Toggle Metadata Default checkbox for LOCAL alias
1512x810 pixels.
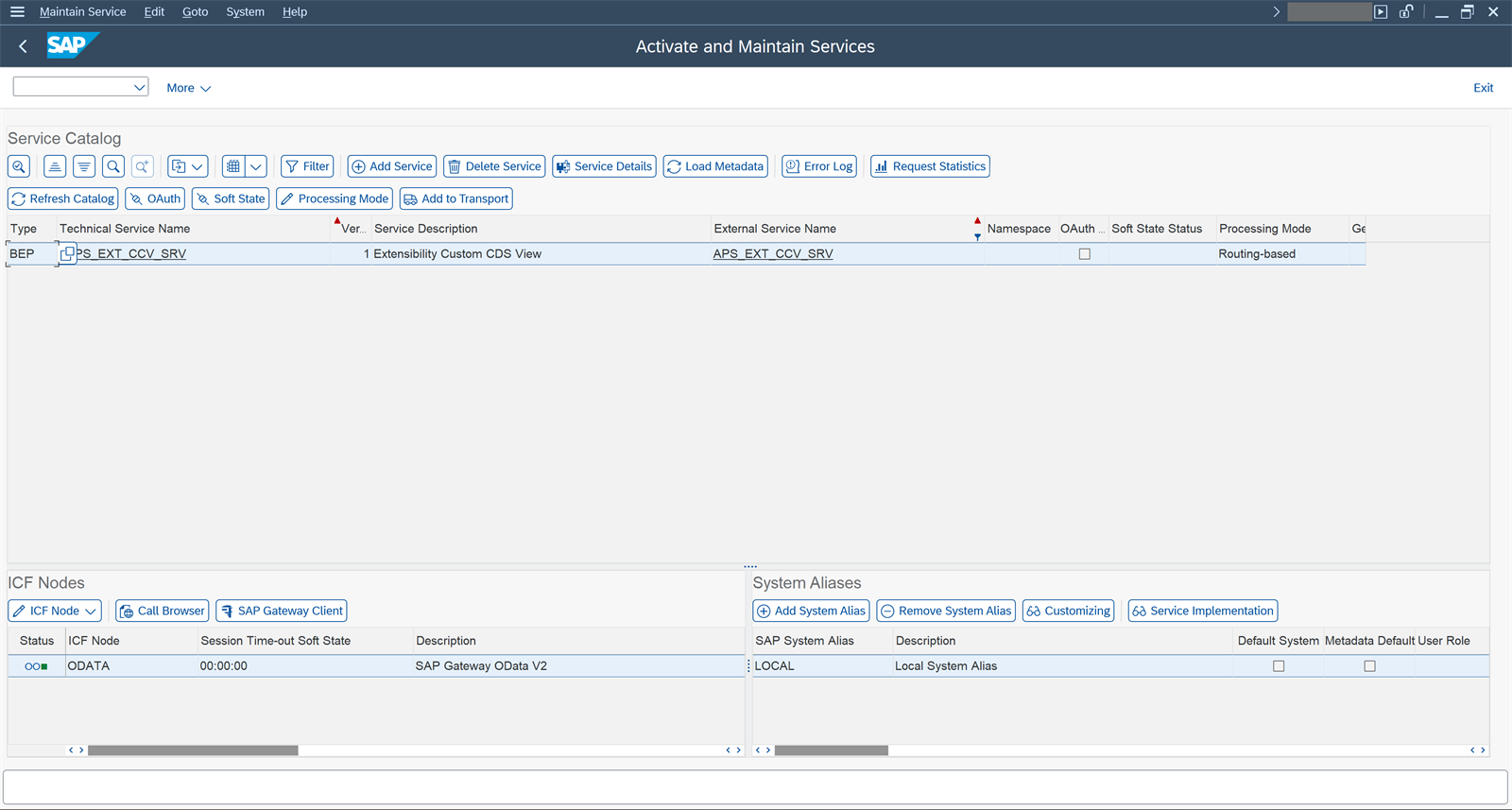point(1369,666)
